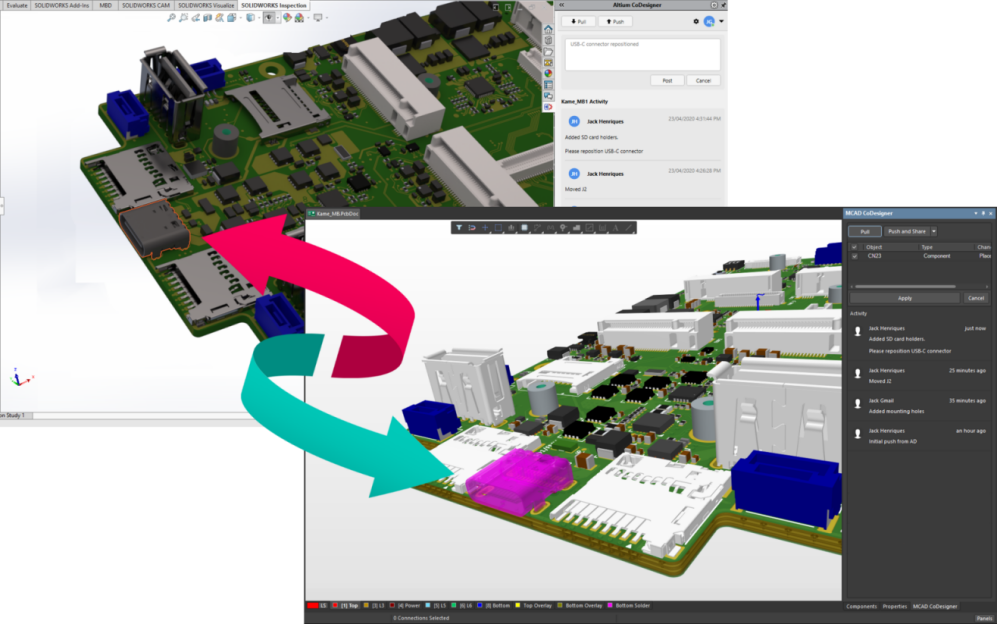Open the SOLIDWORKS Add-Ins tab
This screenshot has width=997, height=624.
(62, 5)
